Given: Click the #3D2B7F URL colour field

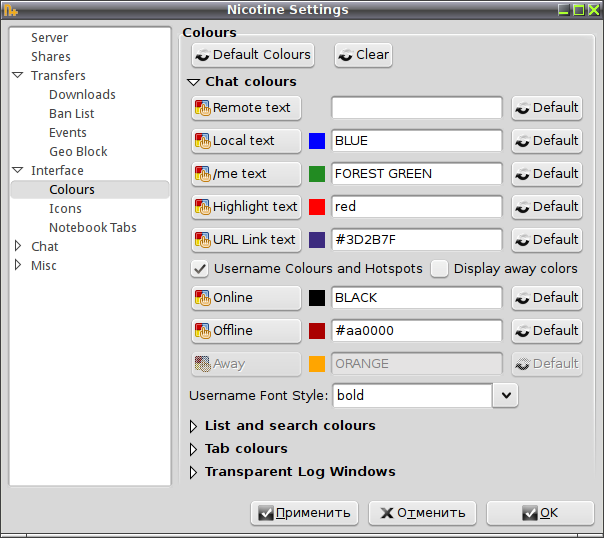Looking at the screenshot, I should [417, 240].
